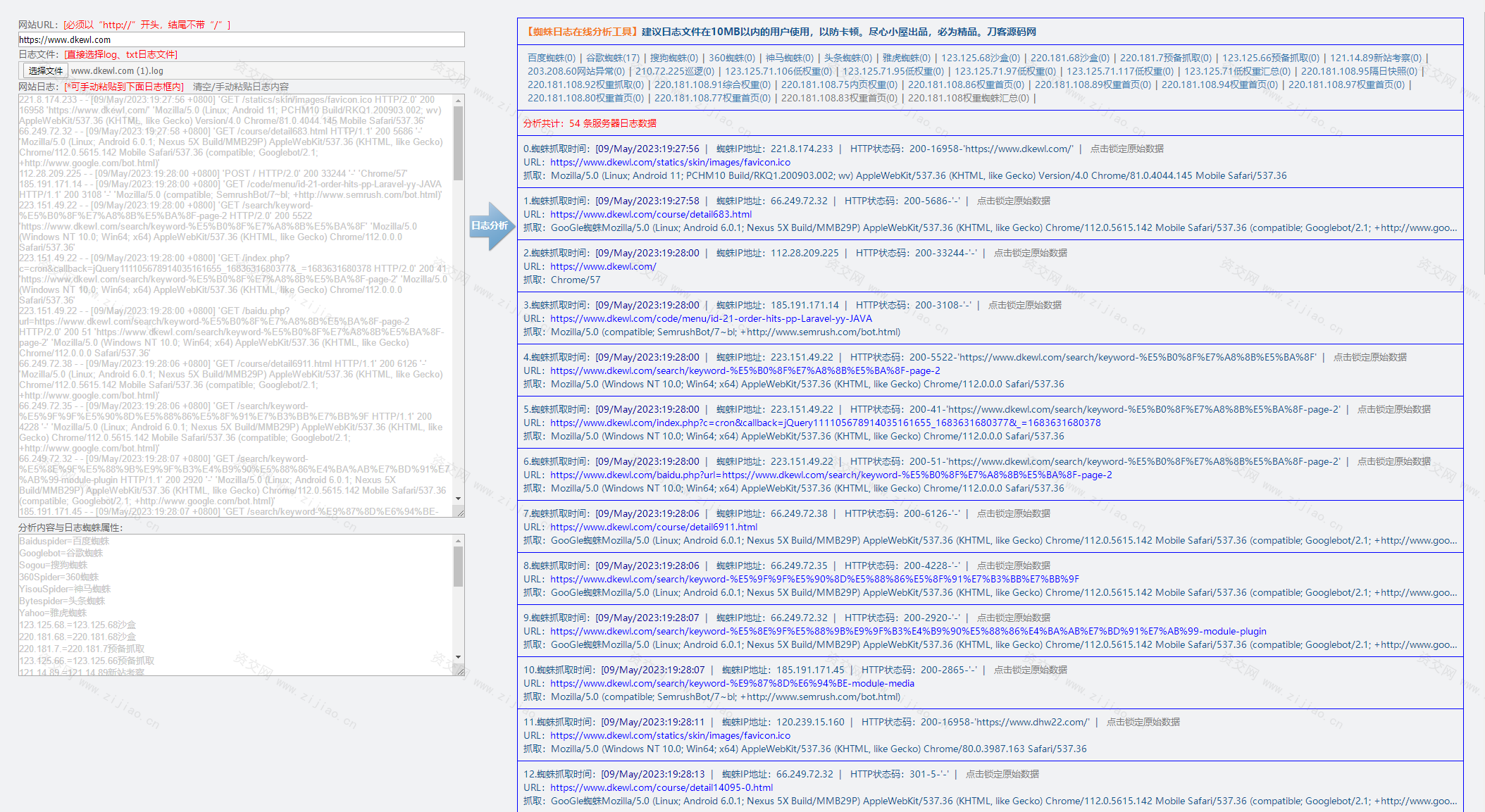Click the file name www.dkewl.com (1).log

tap(117, 70)
